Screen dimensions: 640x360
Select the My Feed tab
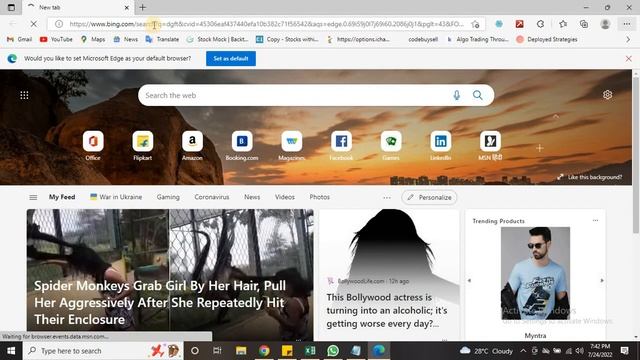(x=62, y=197)
